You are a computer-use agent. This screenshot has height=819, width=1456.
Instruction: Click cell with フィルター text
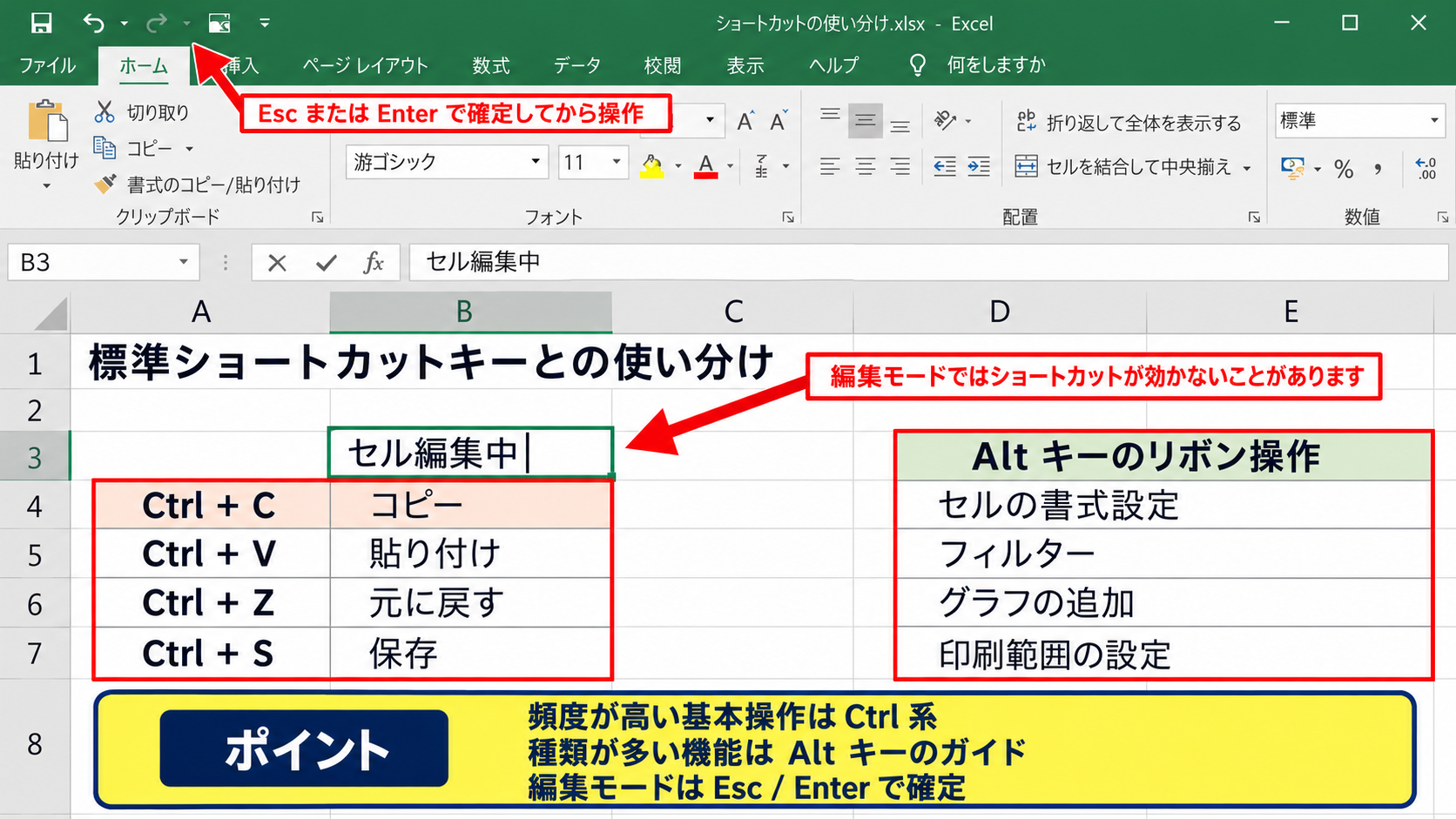tap(1164, 554)
